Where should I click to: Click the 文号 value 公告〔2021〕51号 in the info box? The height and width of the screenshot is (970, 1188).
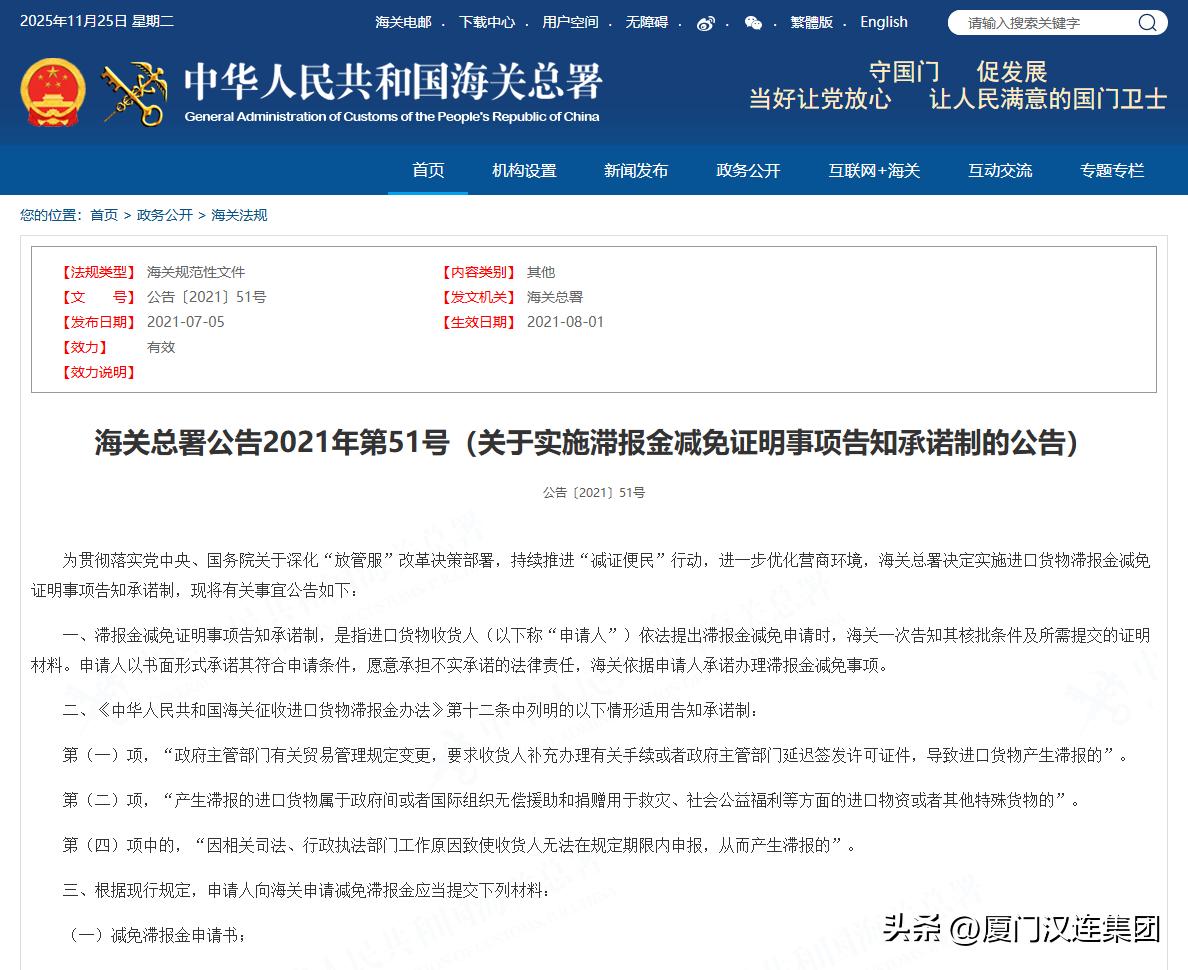tap(206, 297)
